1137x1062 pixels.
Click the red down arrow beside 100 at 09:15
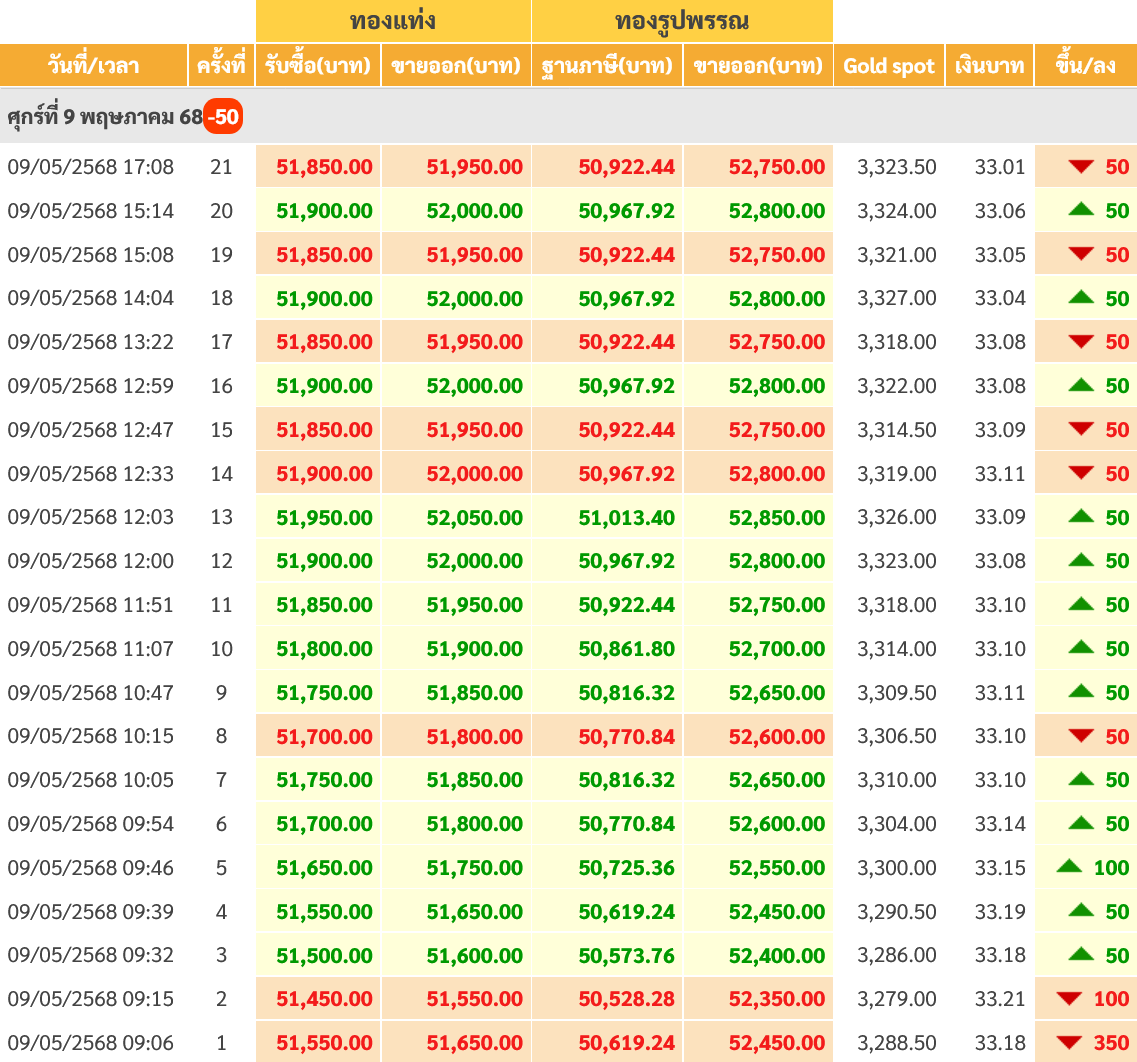point(1069,999)
